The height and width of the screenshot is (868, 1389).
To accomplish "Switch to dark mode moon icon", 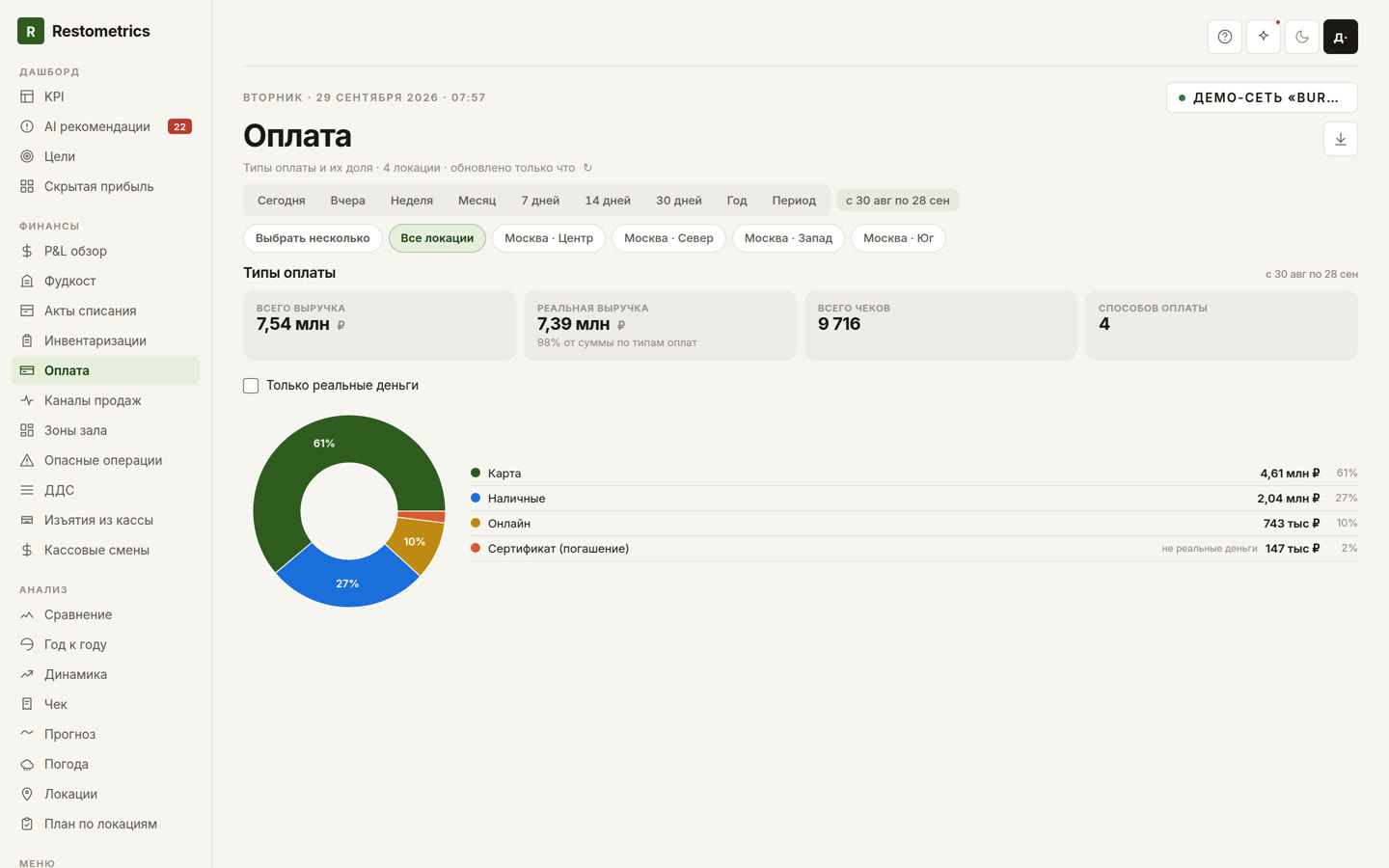I will [1302, 37].
